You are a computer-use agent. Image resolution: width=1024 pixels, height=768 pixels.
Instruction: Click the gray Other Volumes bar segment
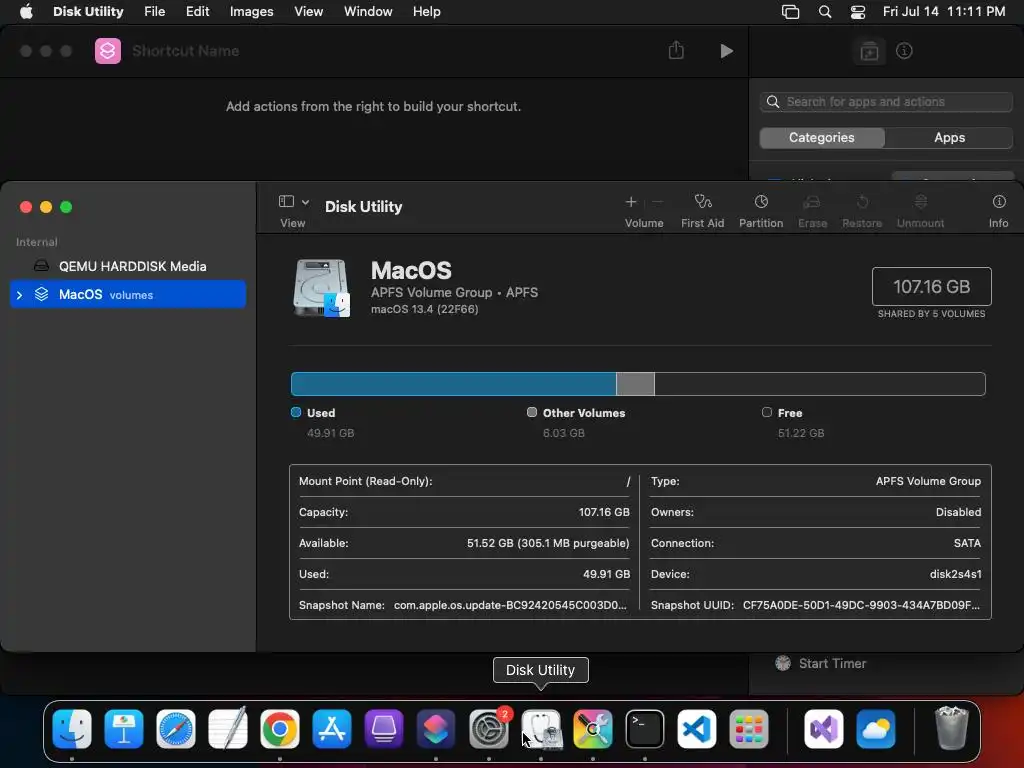tap(635, 384)
